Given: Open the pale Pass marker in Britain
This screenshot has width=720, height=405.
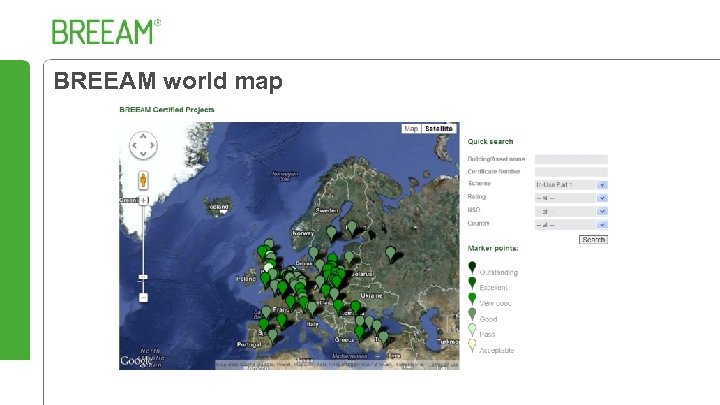Looking at the screenshot, I should (x=268, y=268).
